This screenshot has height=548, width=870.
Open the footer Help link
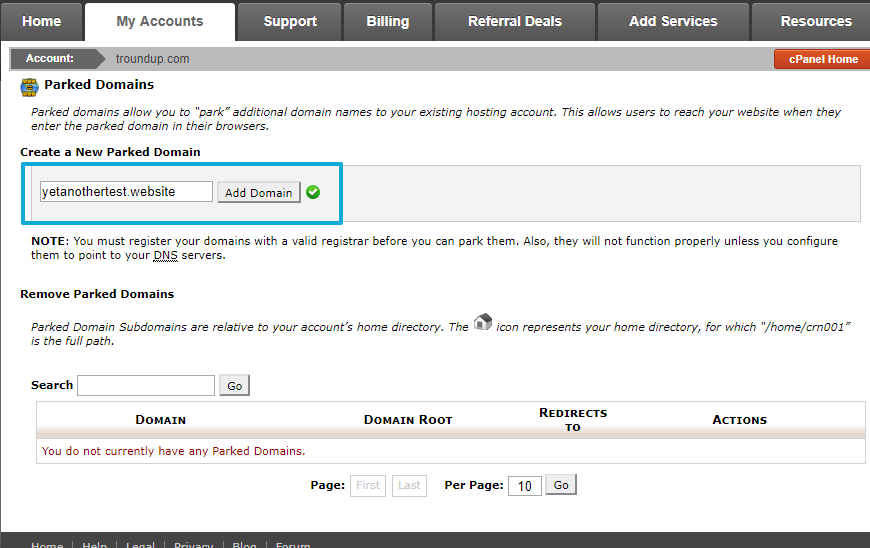click(x=94, y=545)
